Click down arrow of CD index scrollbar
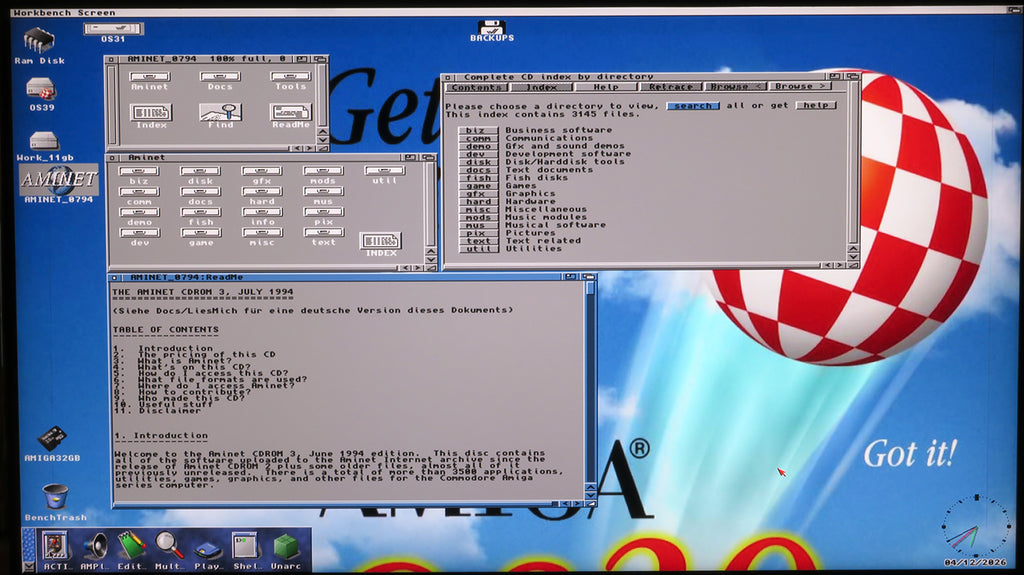The height and width of the screenshot is (575, 1024). tap(853, 257)
